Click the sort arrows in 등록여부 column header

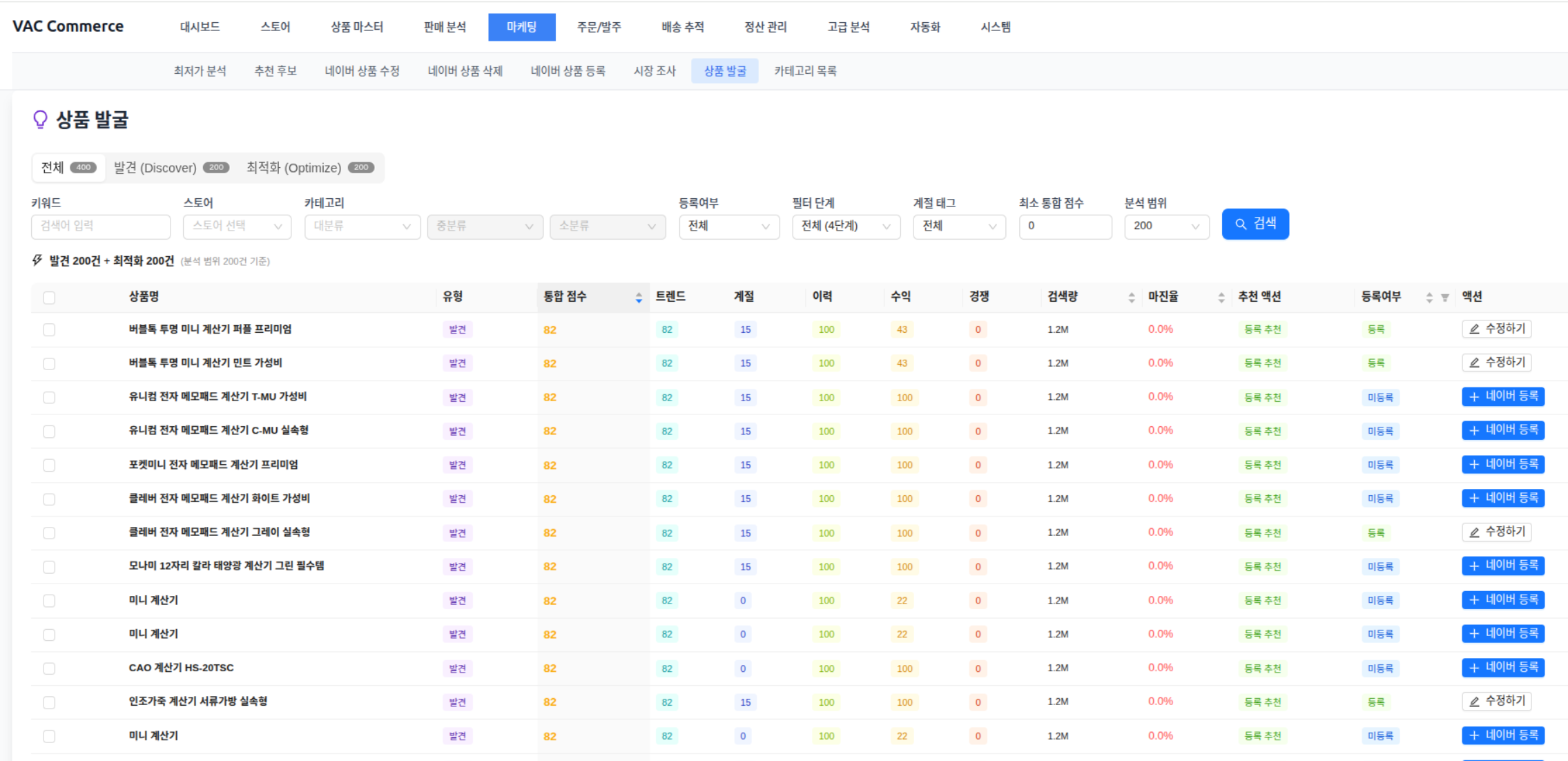tap(1429, 298)
